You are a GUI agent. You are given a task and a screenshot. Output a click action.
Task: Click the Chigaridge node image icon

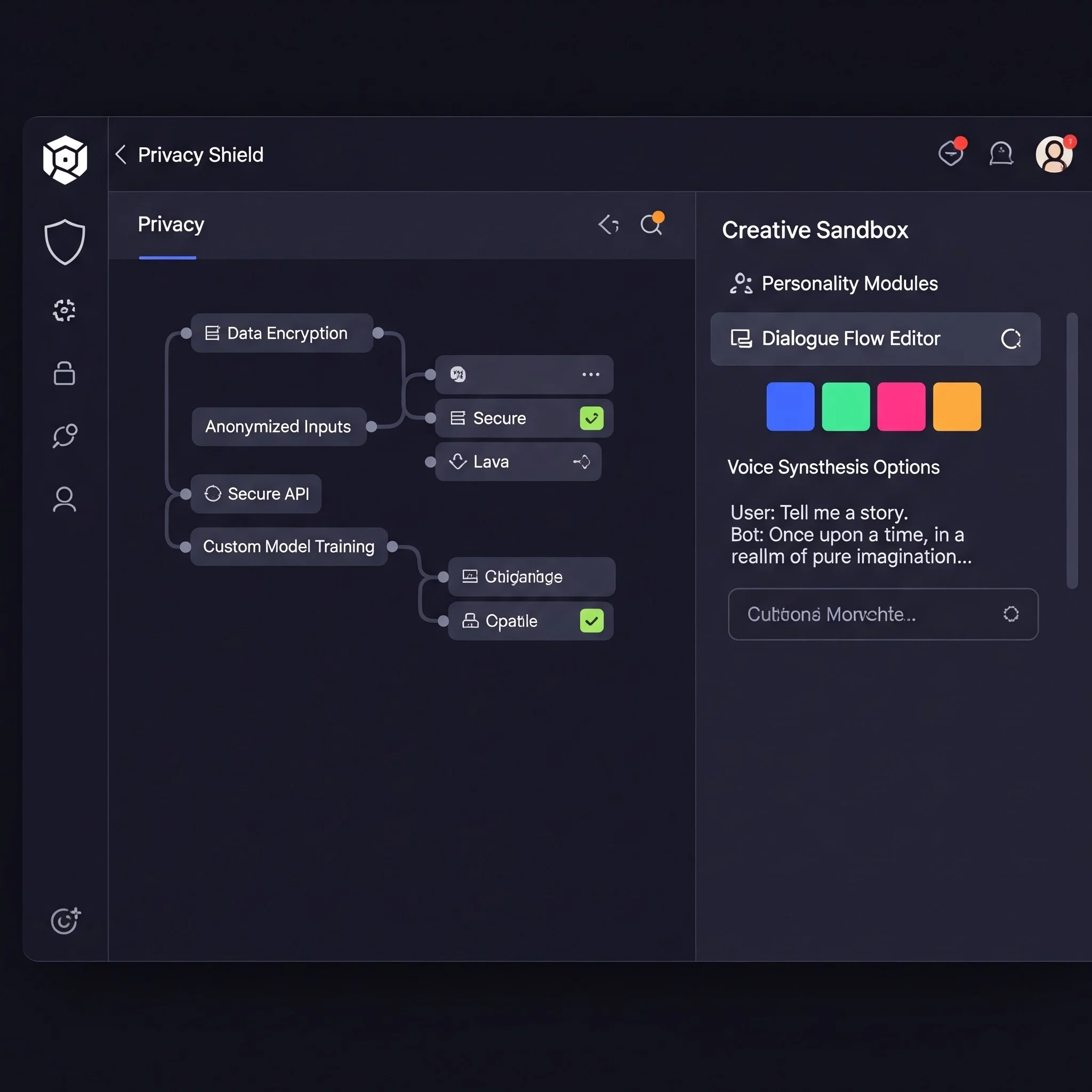(x=470, y=576)
